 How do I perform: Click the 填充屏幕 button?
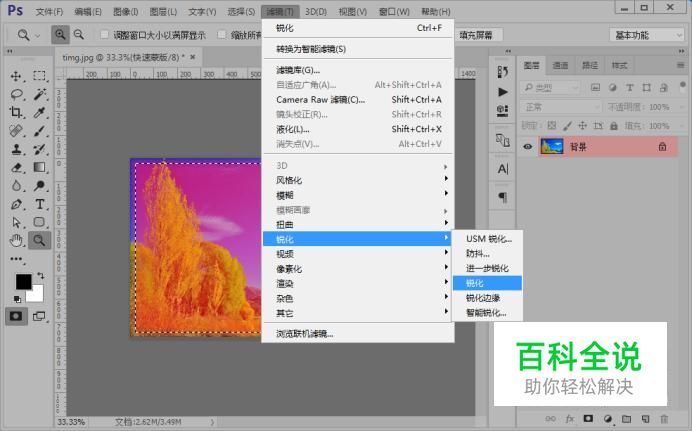(x=476, y=35)
